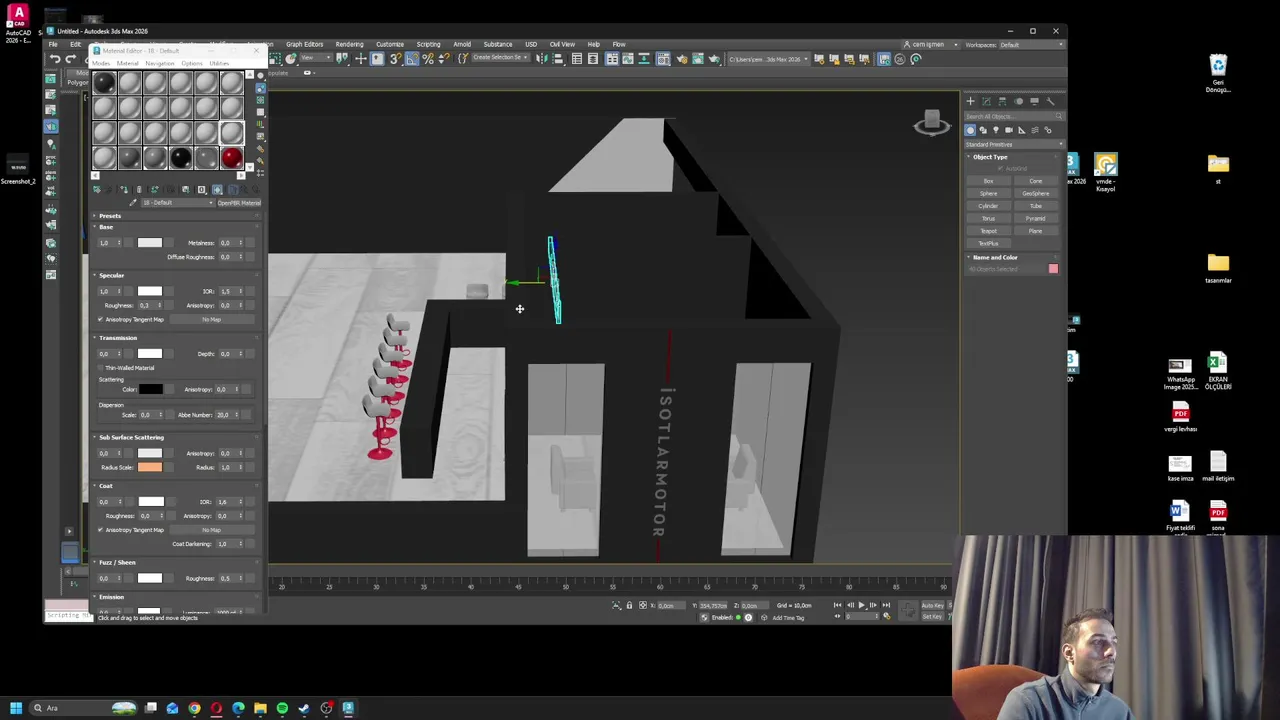
Task: Open the Display panel icon
Action: click(1034, 101)
